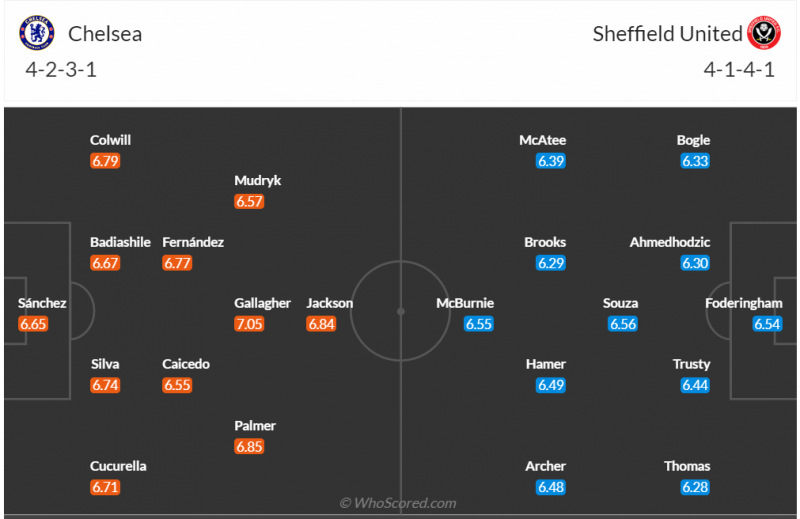
Task: Open the Chelsea team name link
Action: pos(105,34)
